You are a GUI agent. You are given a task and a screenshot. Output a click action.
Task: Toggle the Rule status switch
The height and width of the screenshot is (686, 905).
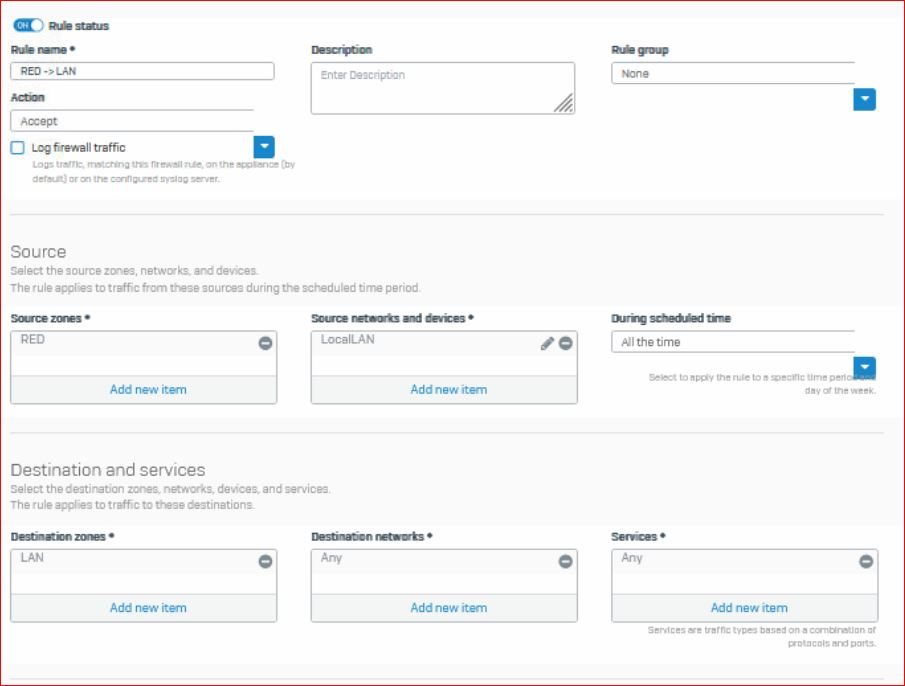[28, 25]
